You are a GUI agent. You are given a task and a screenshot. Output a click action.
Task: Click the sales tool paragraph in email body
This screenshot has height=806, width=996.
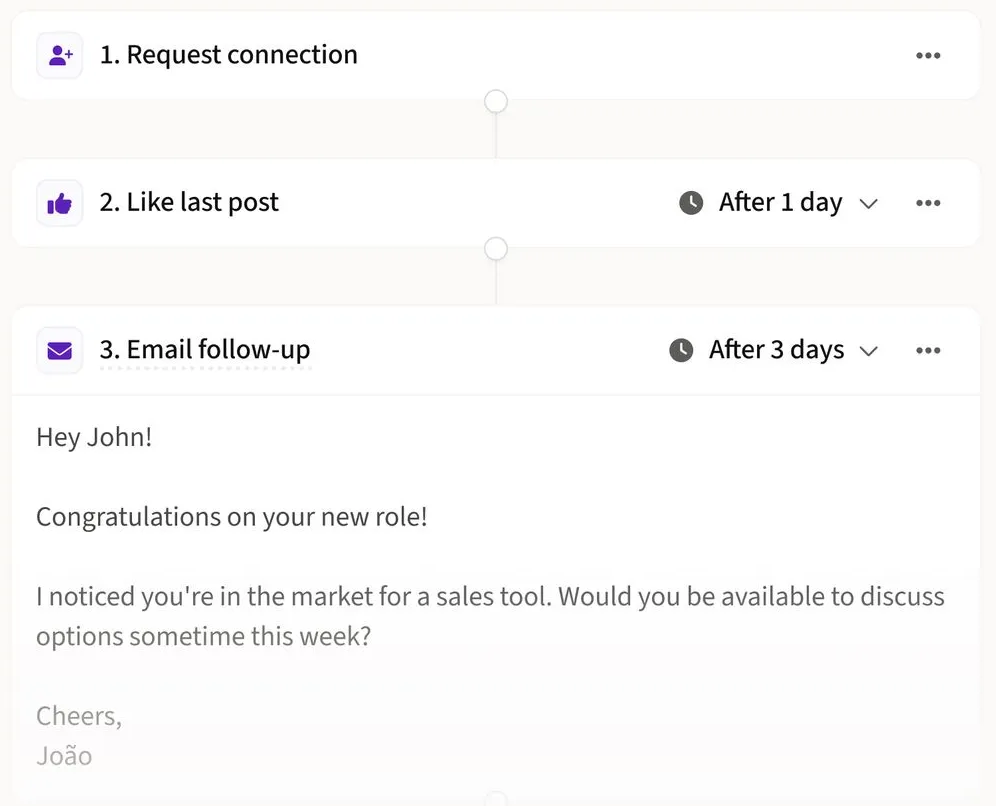pyautogui.click(x=490, y=617)
